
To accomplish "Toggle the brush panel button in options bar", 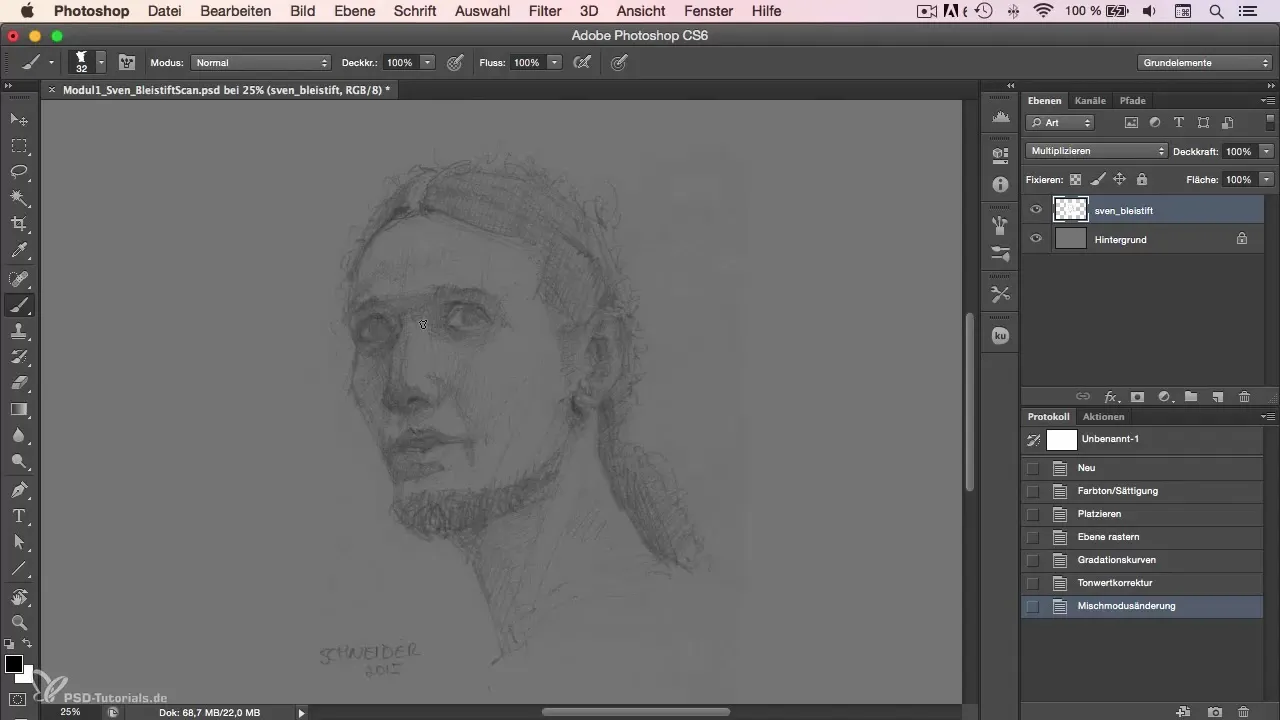I will tap(127, 62).
